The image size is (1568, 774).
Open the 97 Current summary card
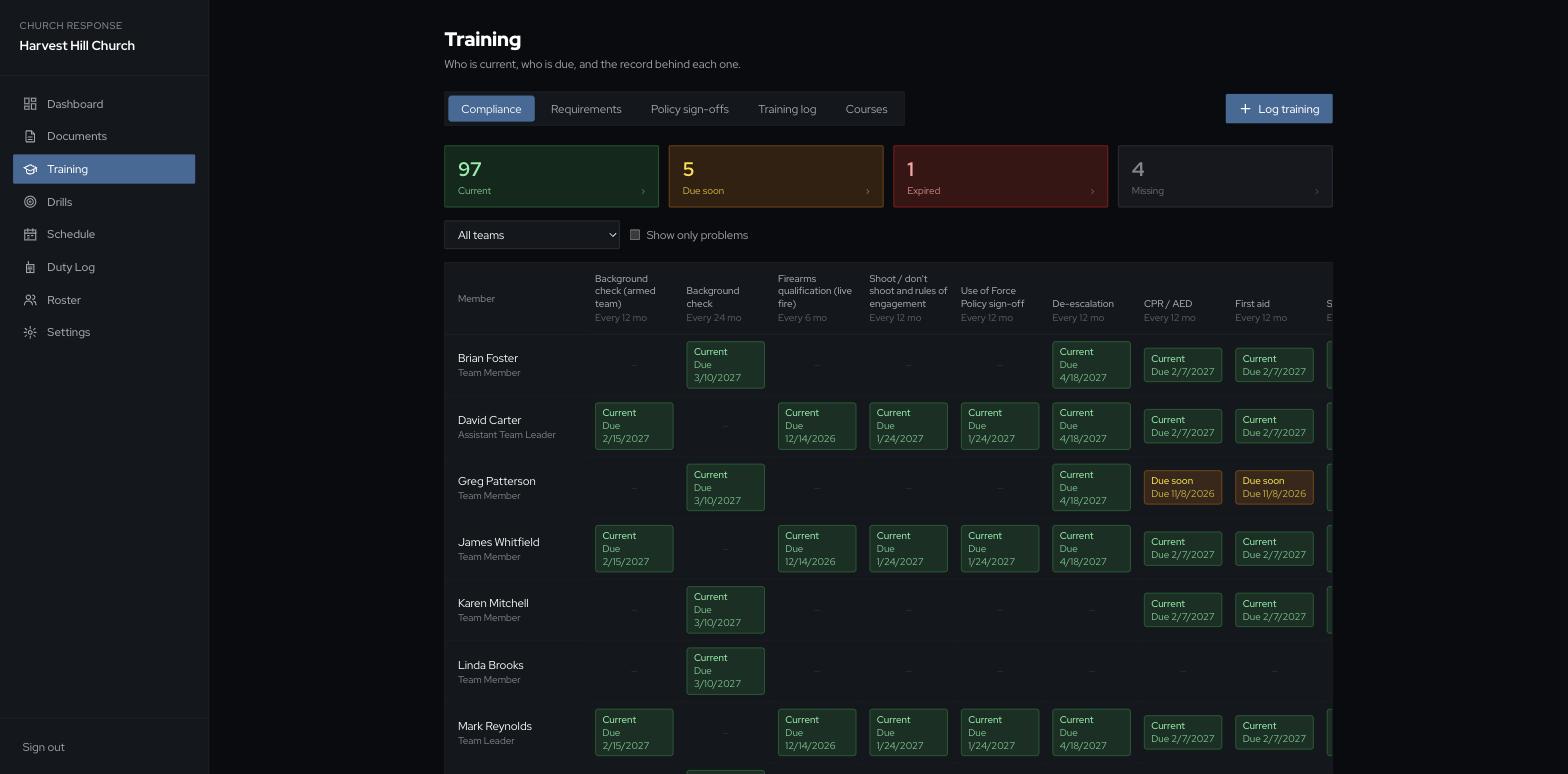click(551, 176)
